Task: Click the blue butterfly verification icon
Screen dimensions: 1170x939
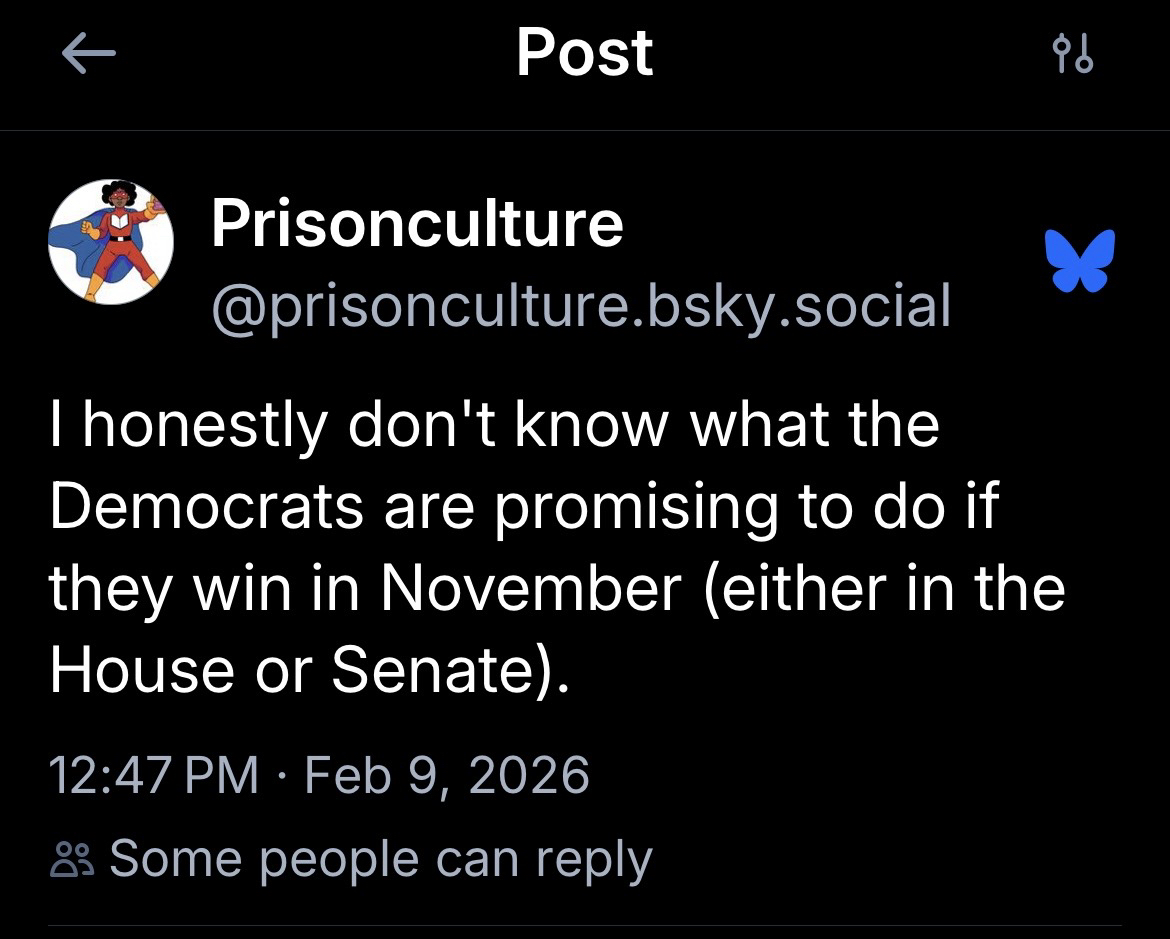Action: click(x=1079, y=262)
